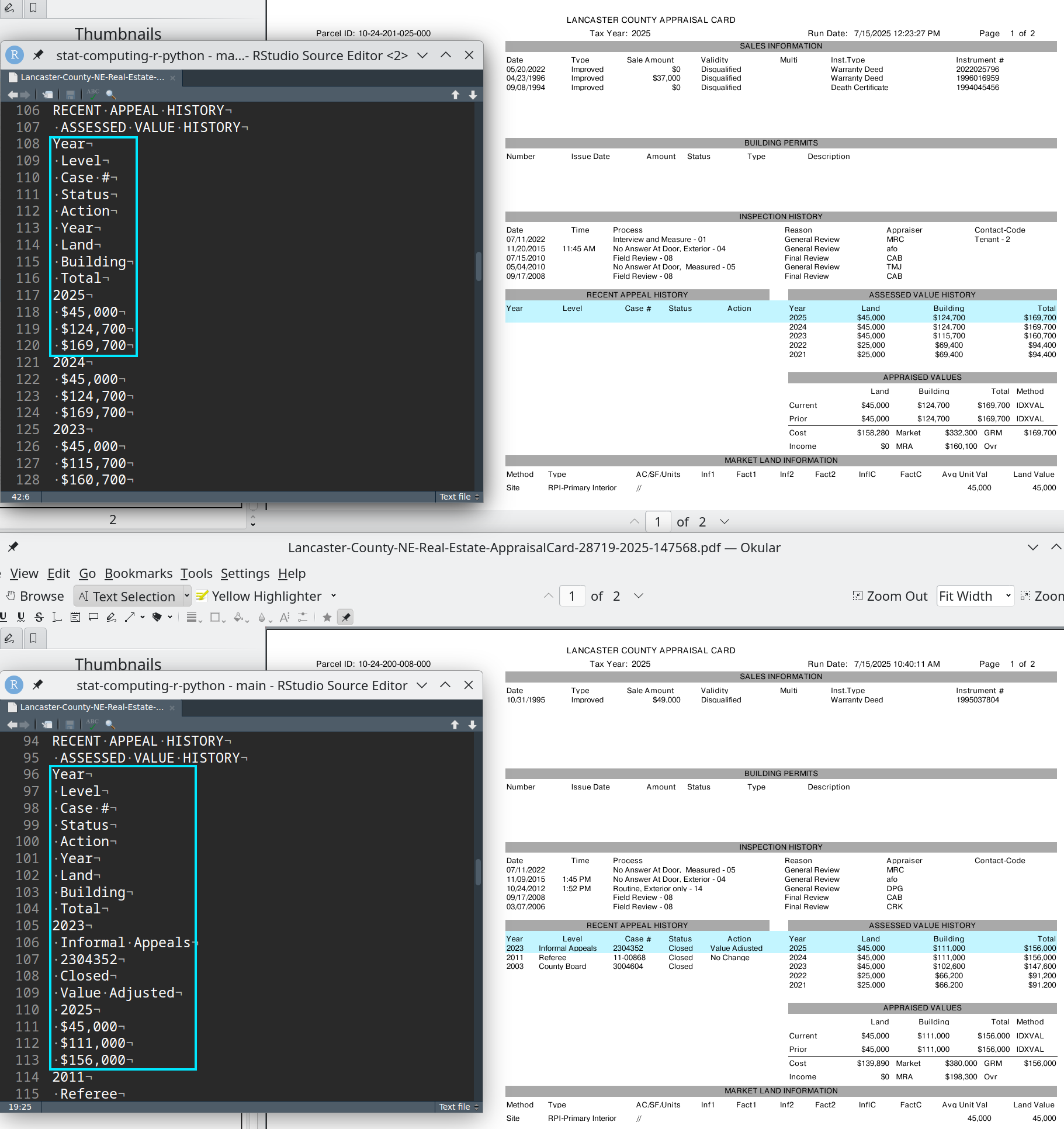Select the freehand line annotation tool
The height and width of the screenshot is (1129, 1064).
111,617
